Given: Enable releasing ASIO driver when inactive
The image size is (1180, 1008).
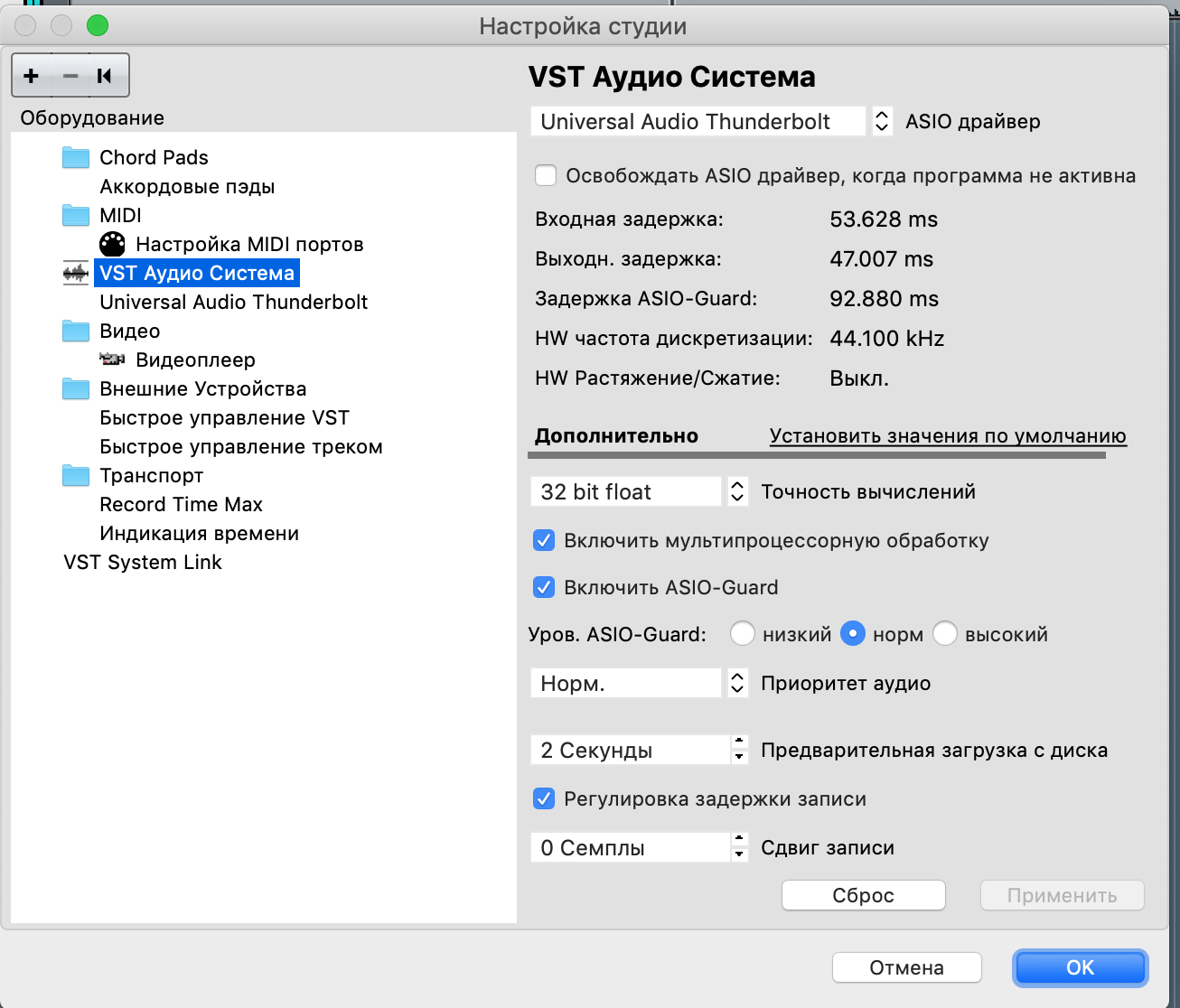Looking at the screenshot, I should 546,175.
